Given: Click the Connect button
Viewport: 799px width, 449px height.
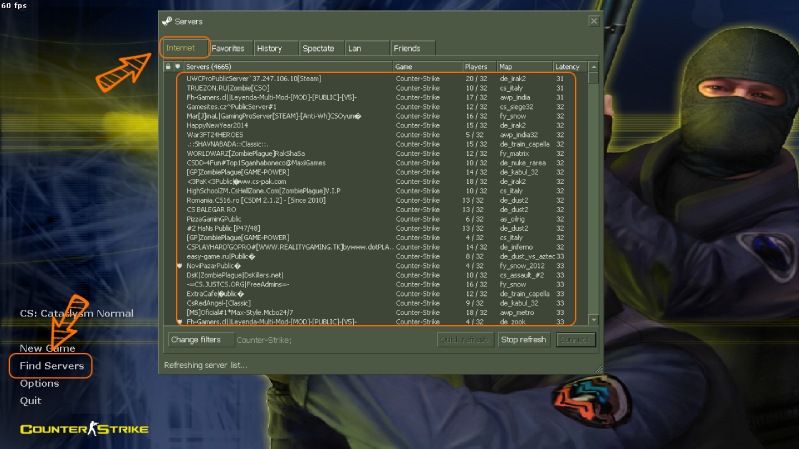Looking at the screenshot, I should coord(575,339).
